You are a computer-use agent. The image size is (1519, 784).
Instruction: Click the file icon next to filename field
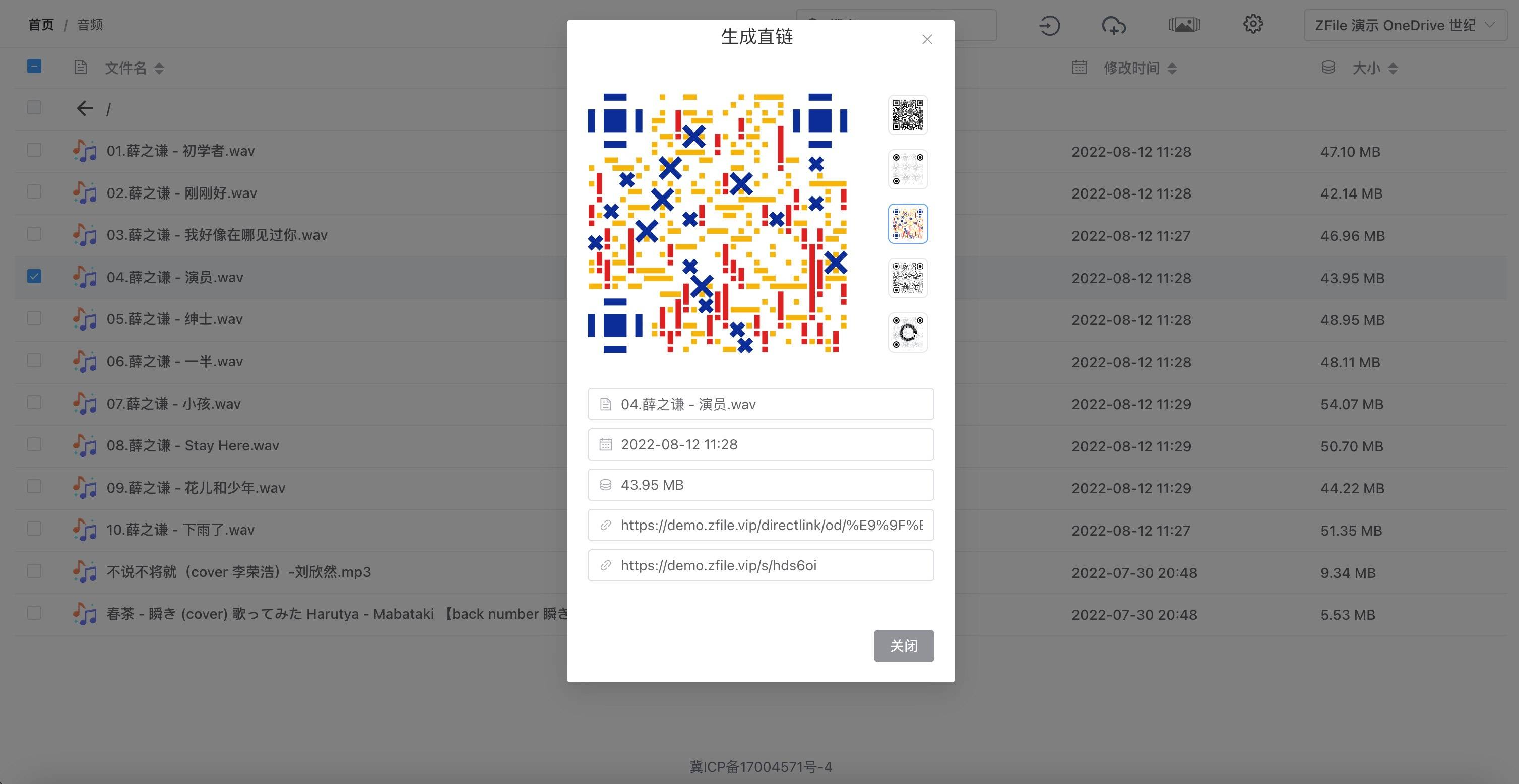pos(605,403)
